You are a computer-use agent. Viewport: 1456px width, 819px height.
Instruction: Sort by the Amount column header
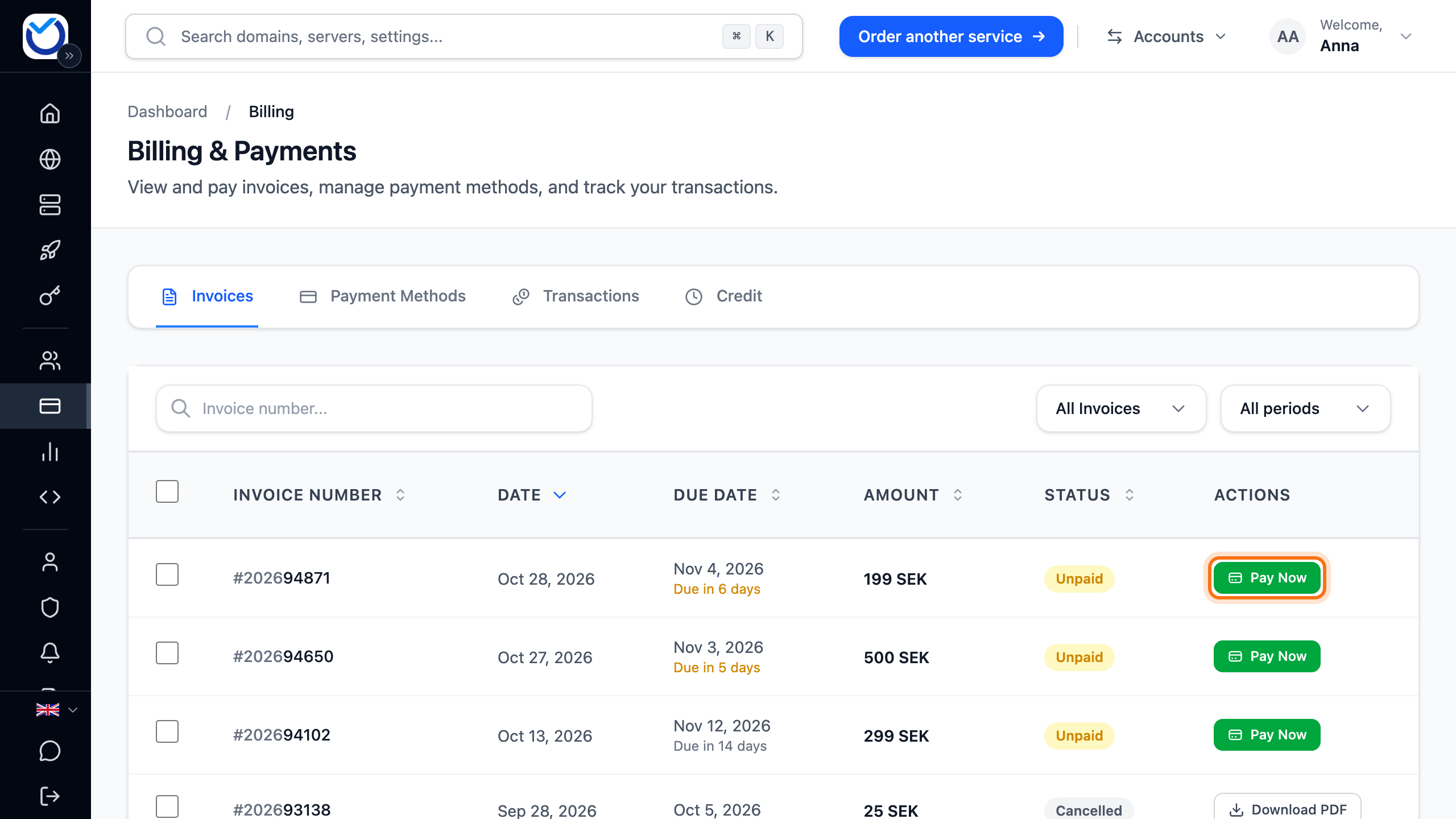pyautogui.click(x=913, y=495)
